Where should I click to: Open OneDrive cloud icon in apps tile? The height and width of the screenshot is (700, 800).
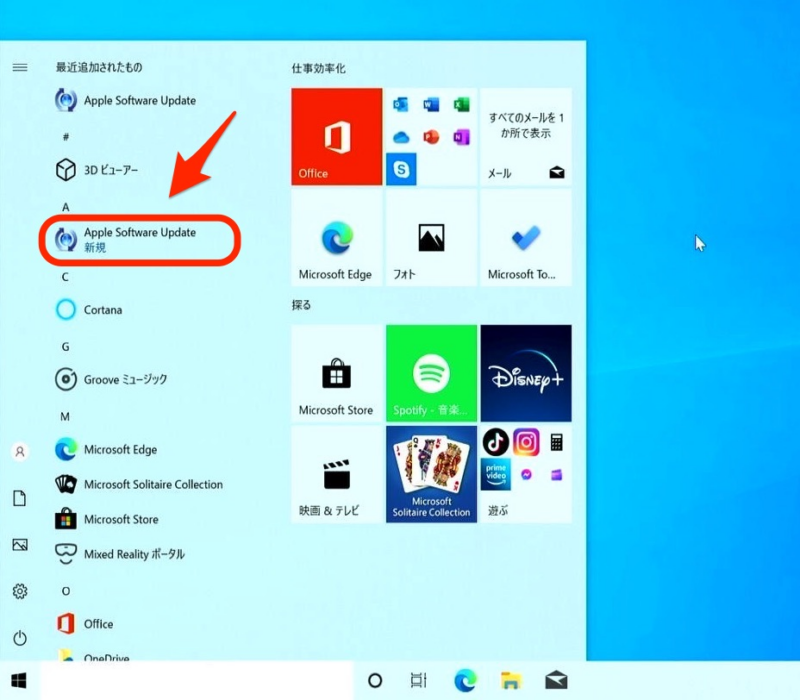tap(401, 137)
